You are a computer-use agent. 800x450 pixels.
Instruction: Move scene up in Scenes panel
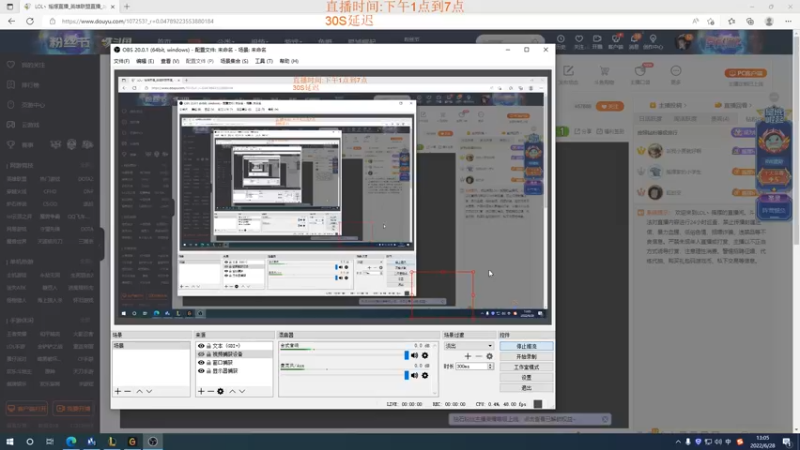tap(139, 391)
